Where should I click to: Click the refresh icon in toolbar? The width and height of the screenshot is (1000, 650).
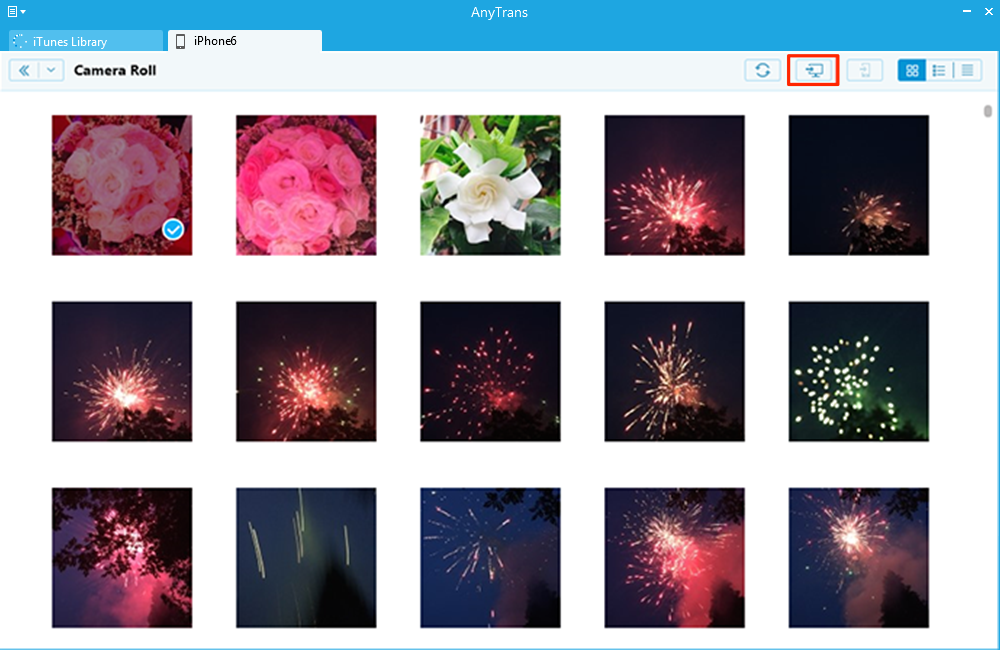coord(762,70)
